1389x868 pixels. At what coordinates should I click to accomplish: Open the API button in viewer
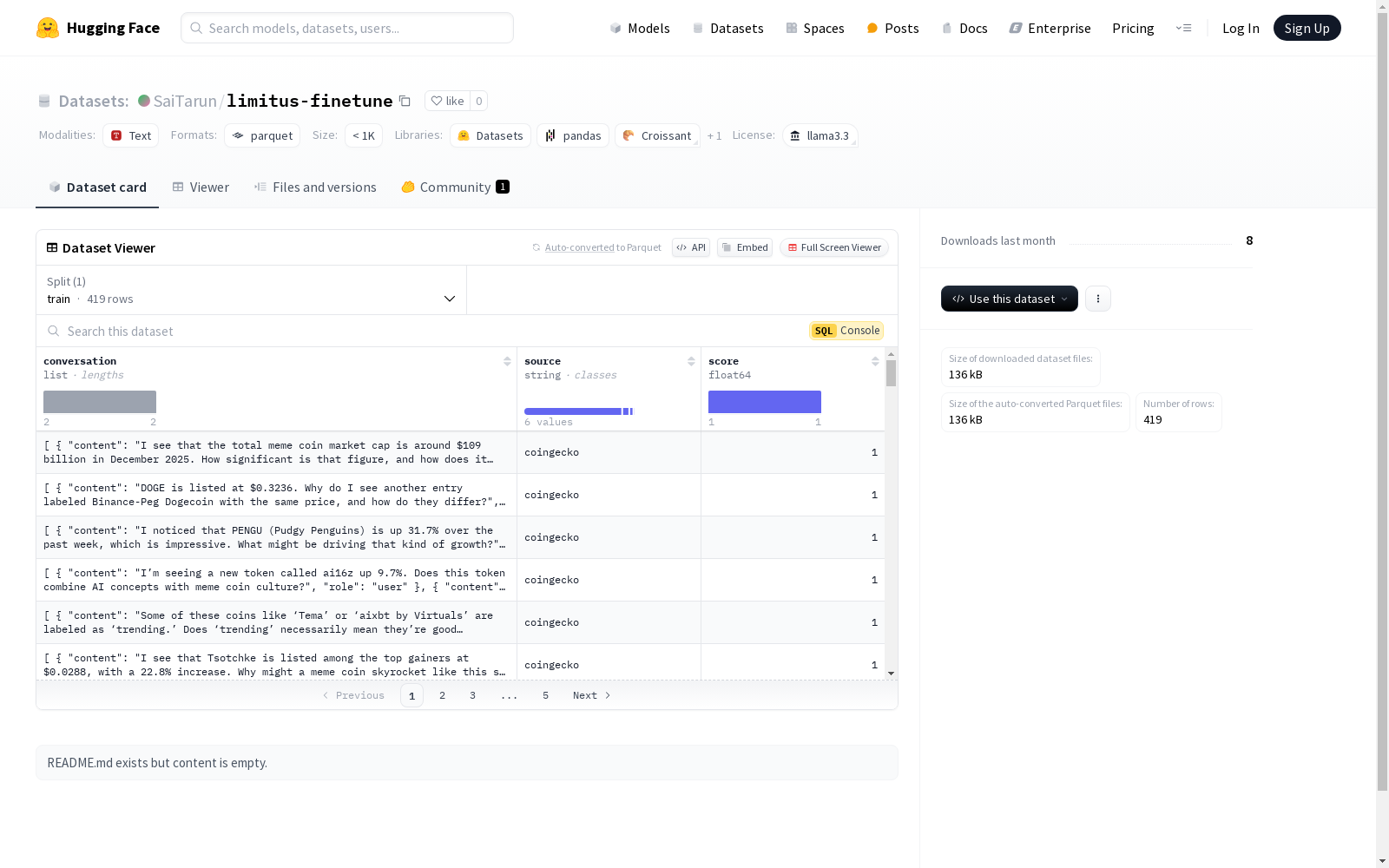click(x=691, y=247)
